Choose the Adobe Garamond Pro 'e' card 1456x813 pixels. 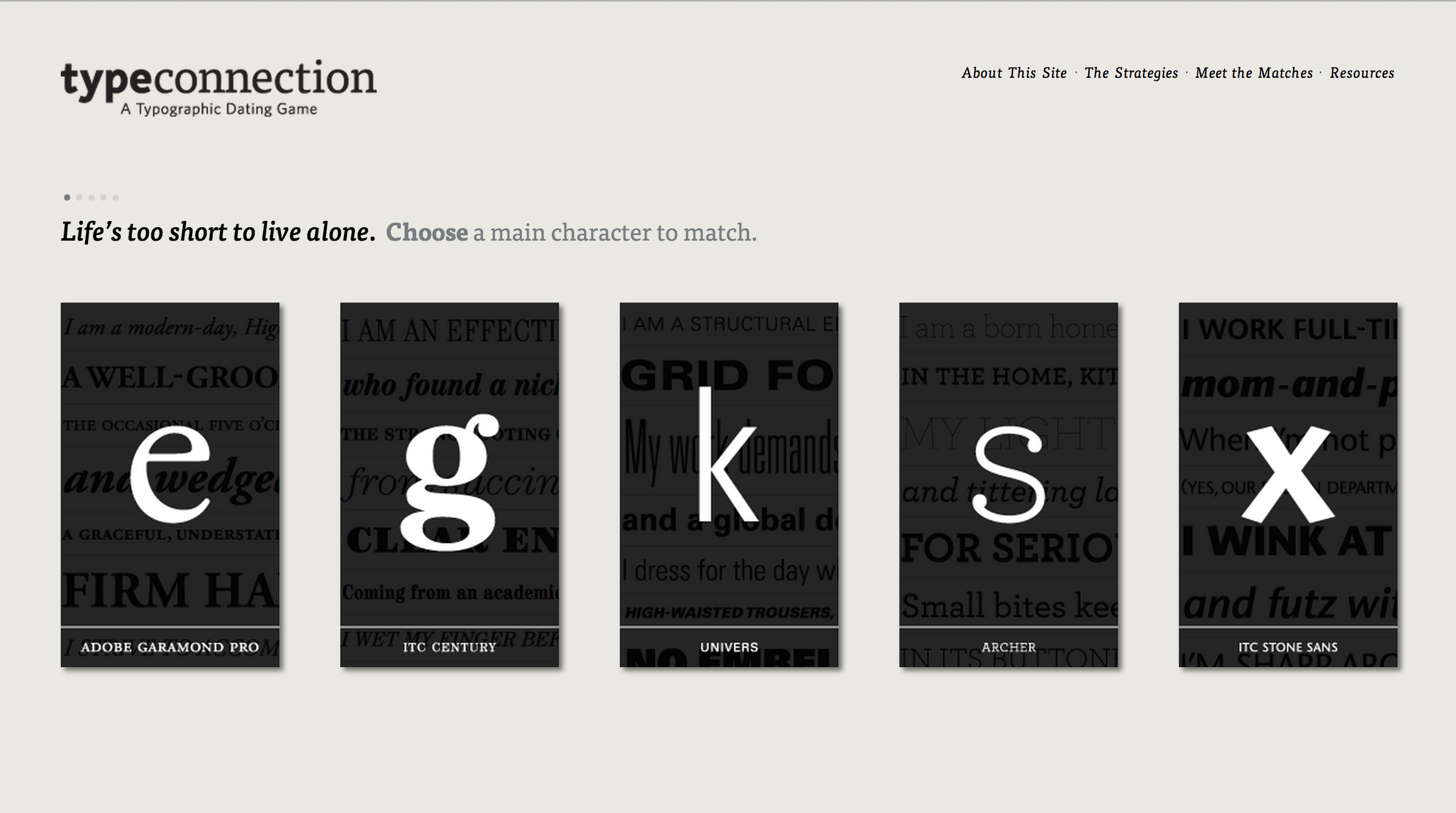170,484
